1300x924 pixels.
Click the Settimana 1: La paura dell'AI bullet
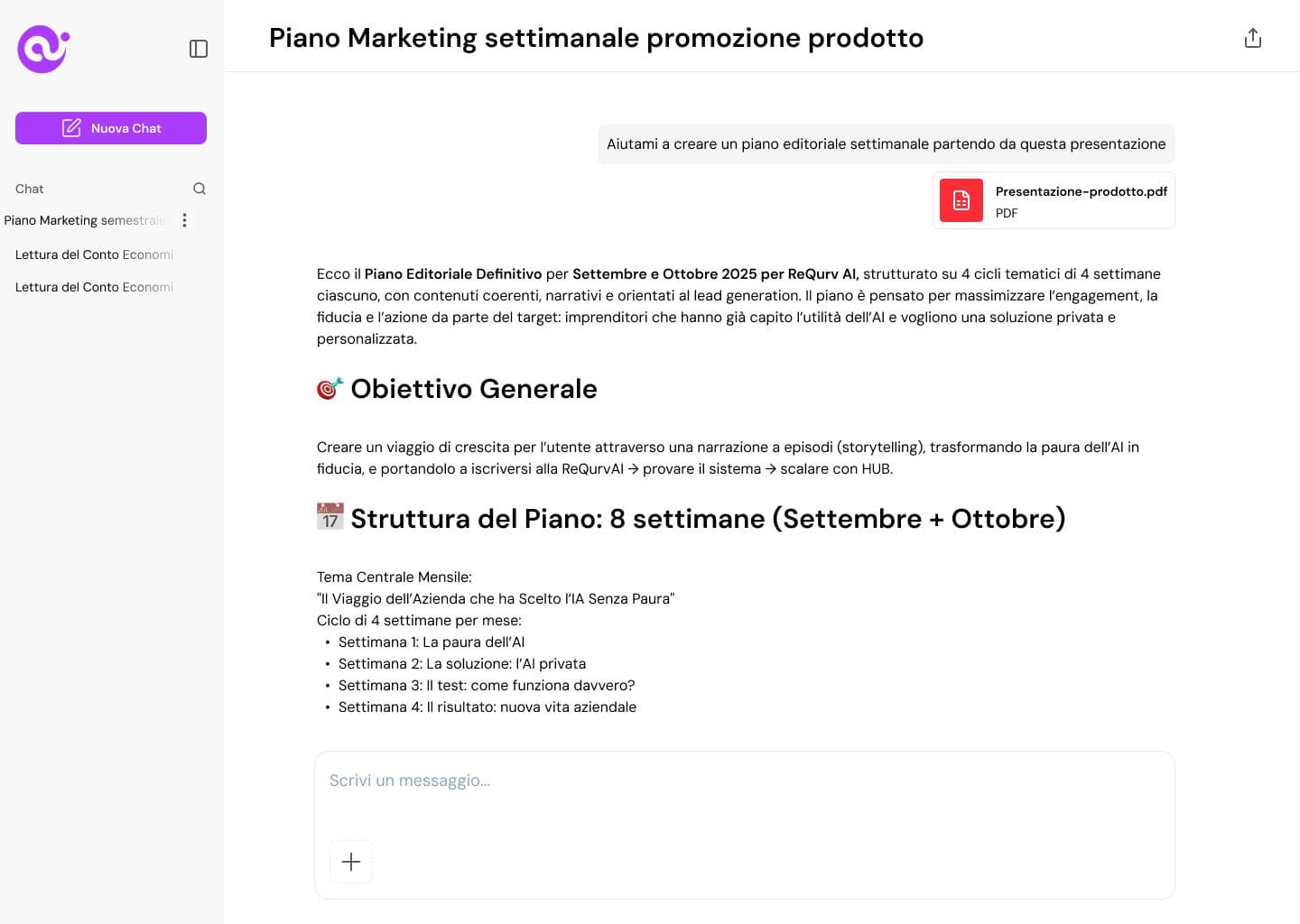point(431,642)
